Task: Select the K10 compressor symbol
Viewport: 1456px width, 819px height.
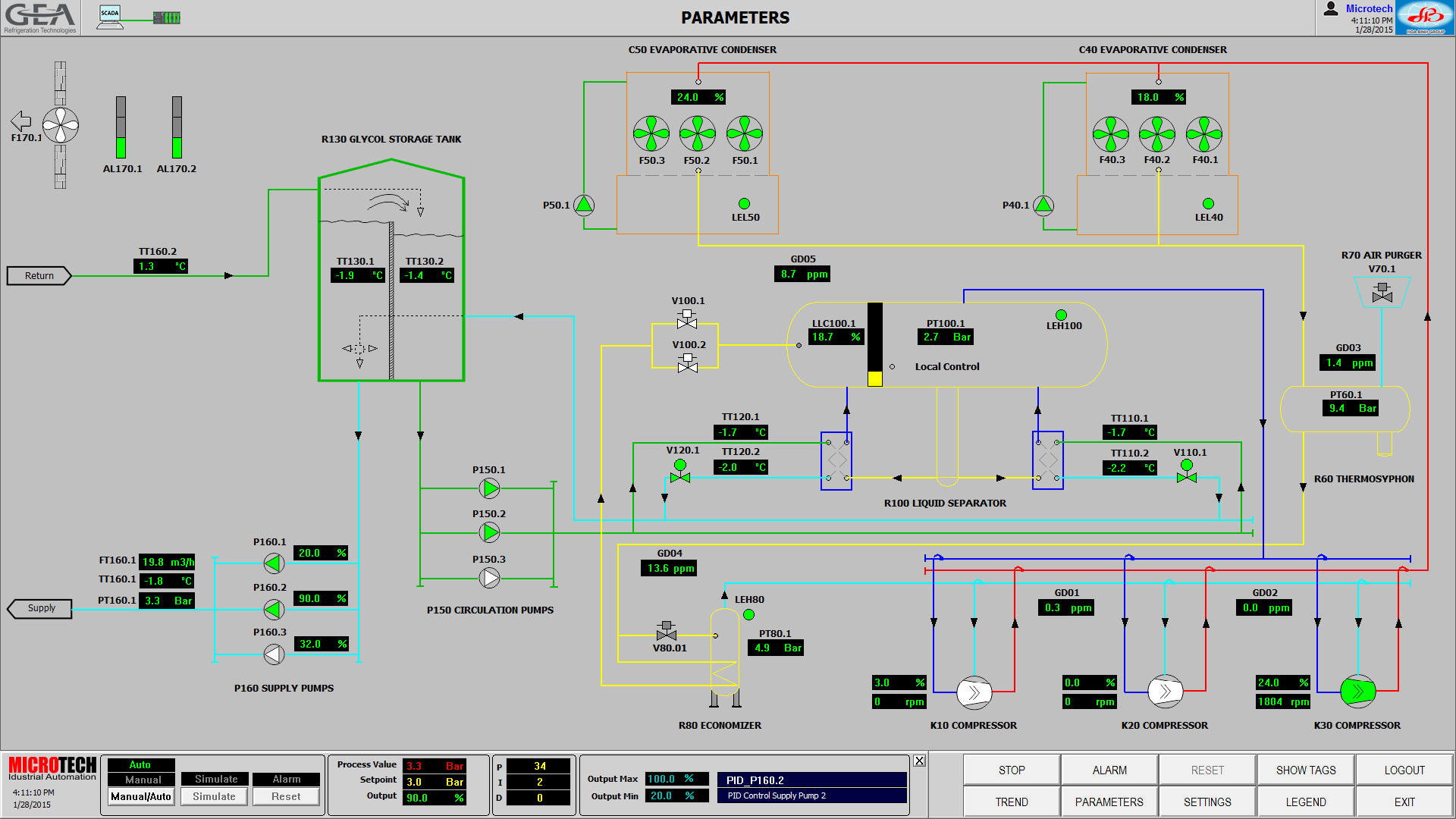Action: tap(974, 692)
